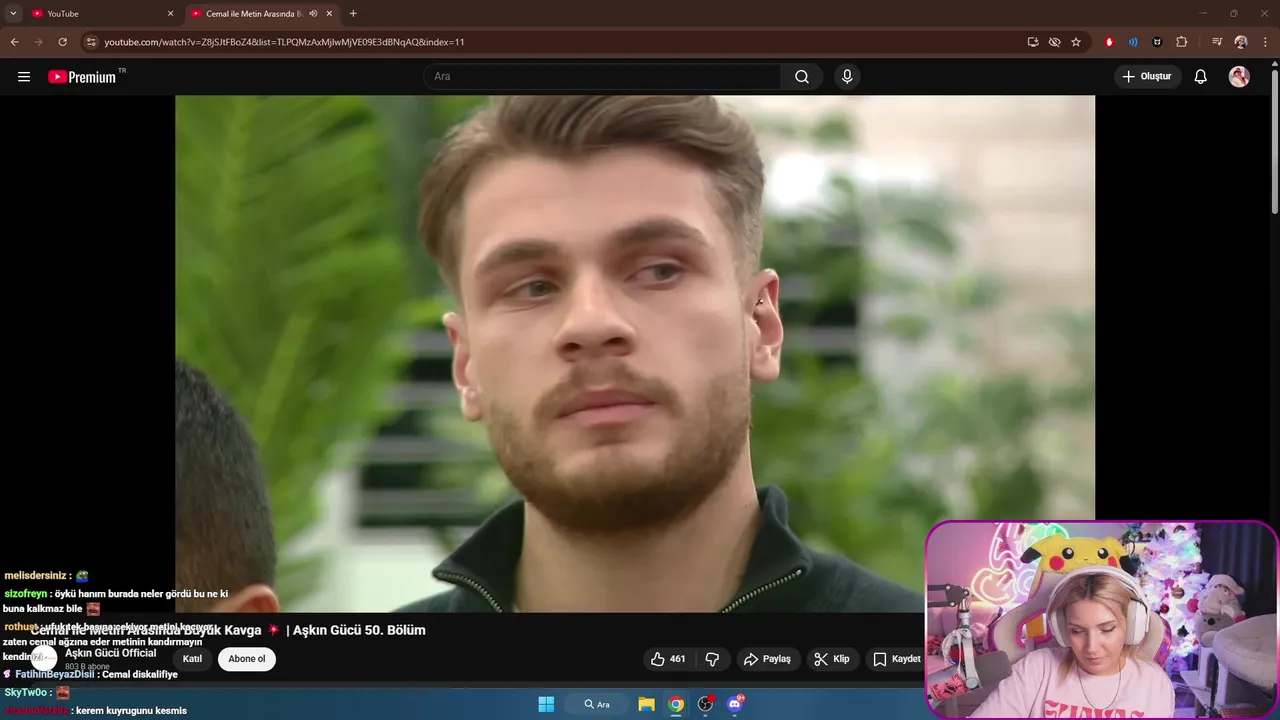Click the 461 like count
This screenshot has height=720, width=1280.
pyautogui.click(x=678, y=659)
